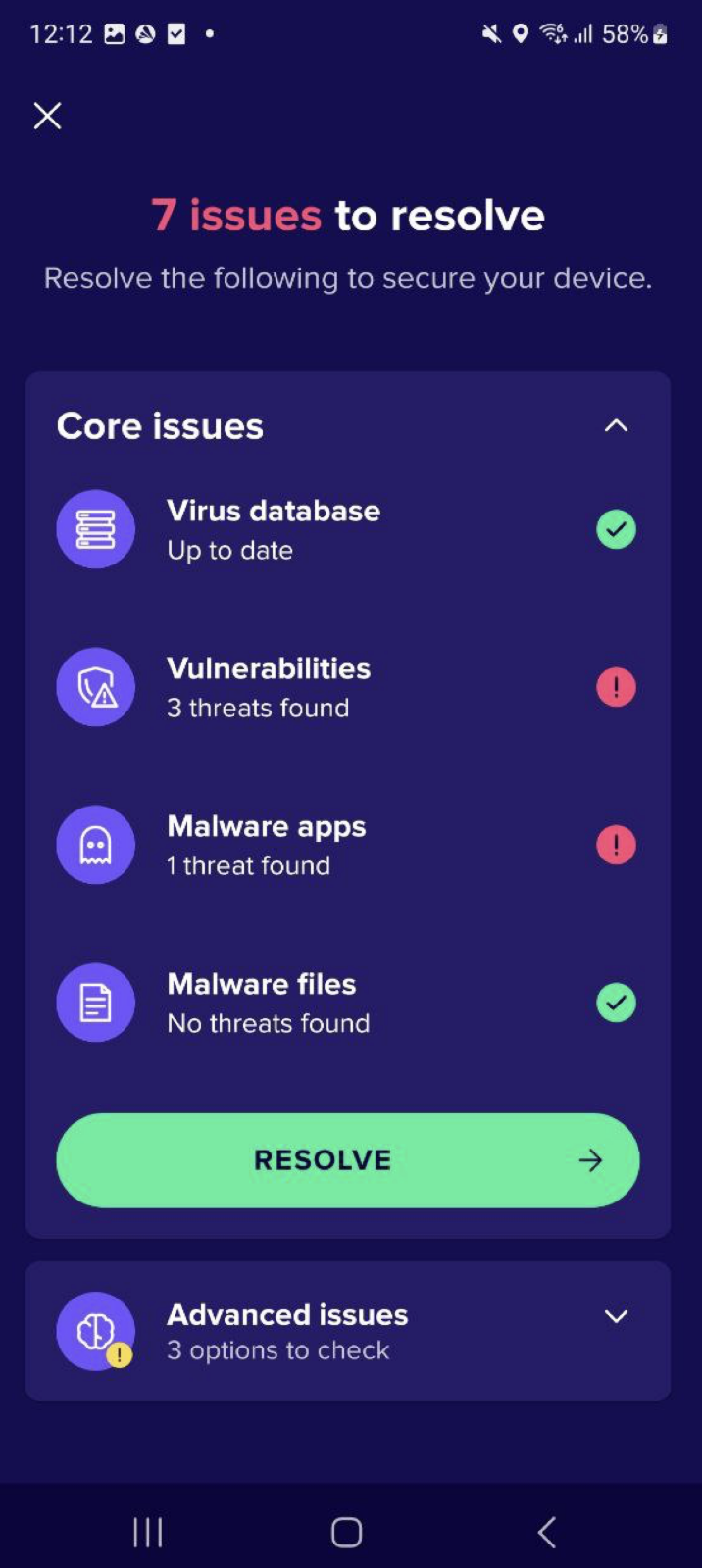The width and height of the screenshot is (702, 1568).
Task: Tap the green checkmark beside Virus database
Action: click(616, 529)
